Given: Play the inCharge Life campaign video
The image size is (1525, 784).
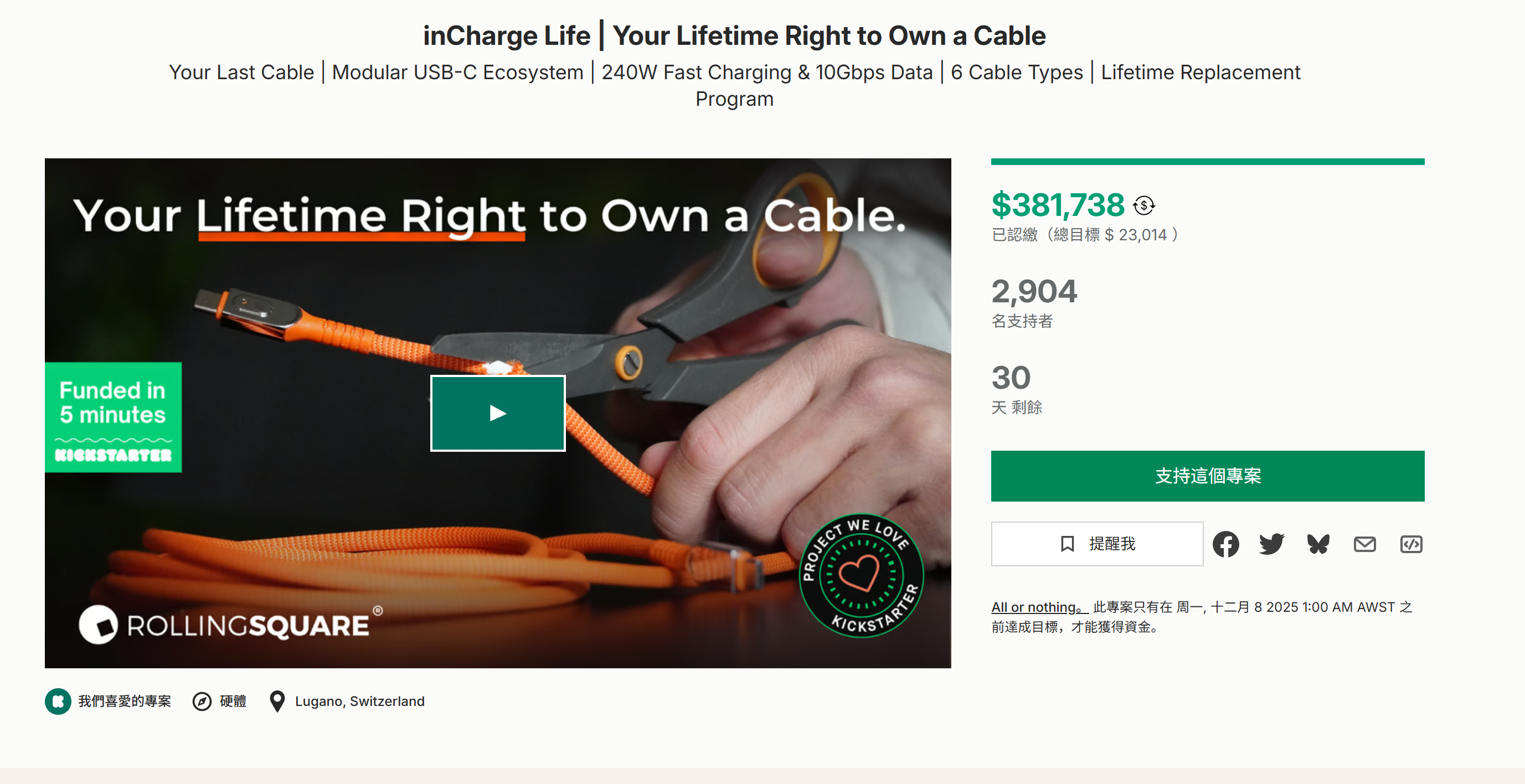Looking at the screenshot, I should coord(498,414).
